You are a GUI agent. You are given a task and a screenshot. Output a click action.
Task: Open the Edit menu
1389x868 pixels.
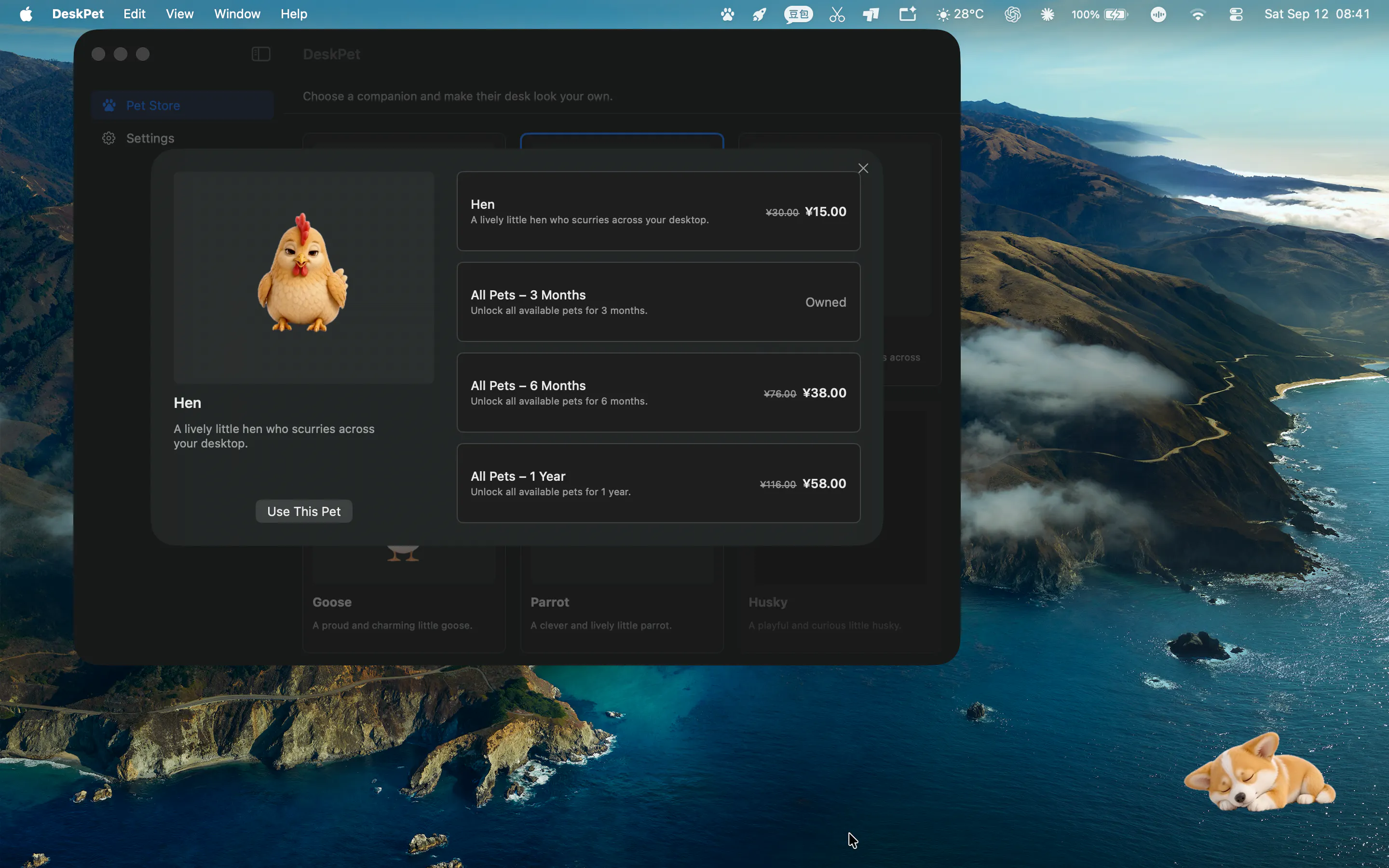point(134,14)
